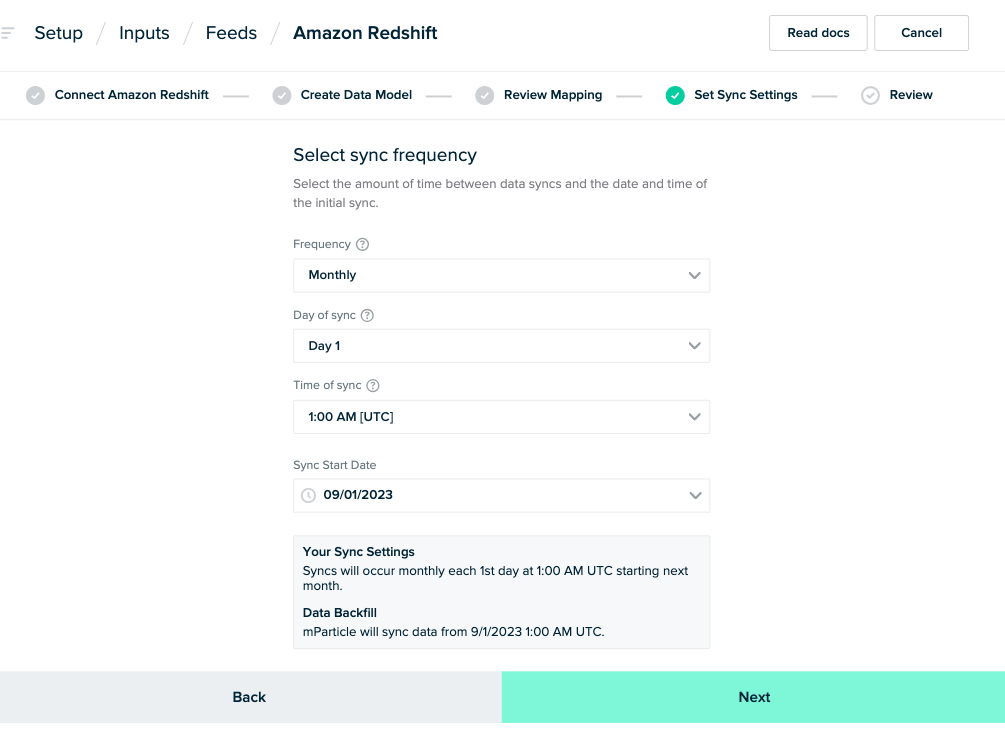Open the hamburger menu icon beside Setup
Viewport: 1005px width, 738px height.
7,33
